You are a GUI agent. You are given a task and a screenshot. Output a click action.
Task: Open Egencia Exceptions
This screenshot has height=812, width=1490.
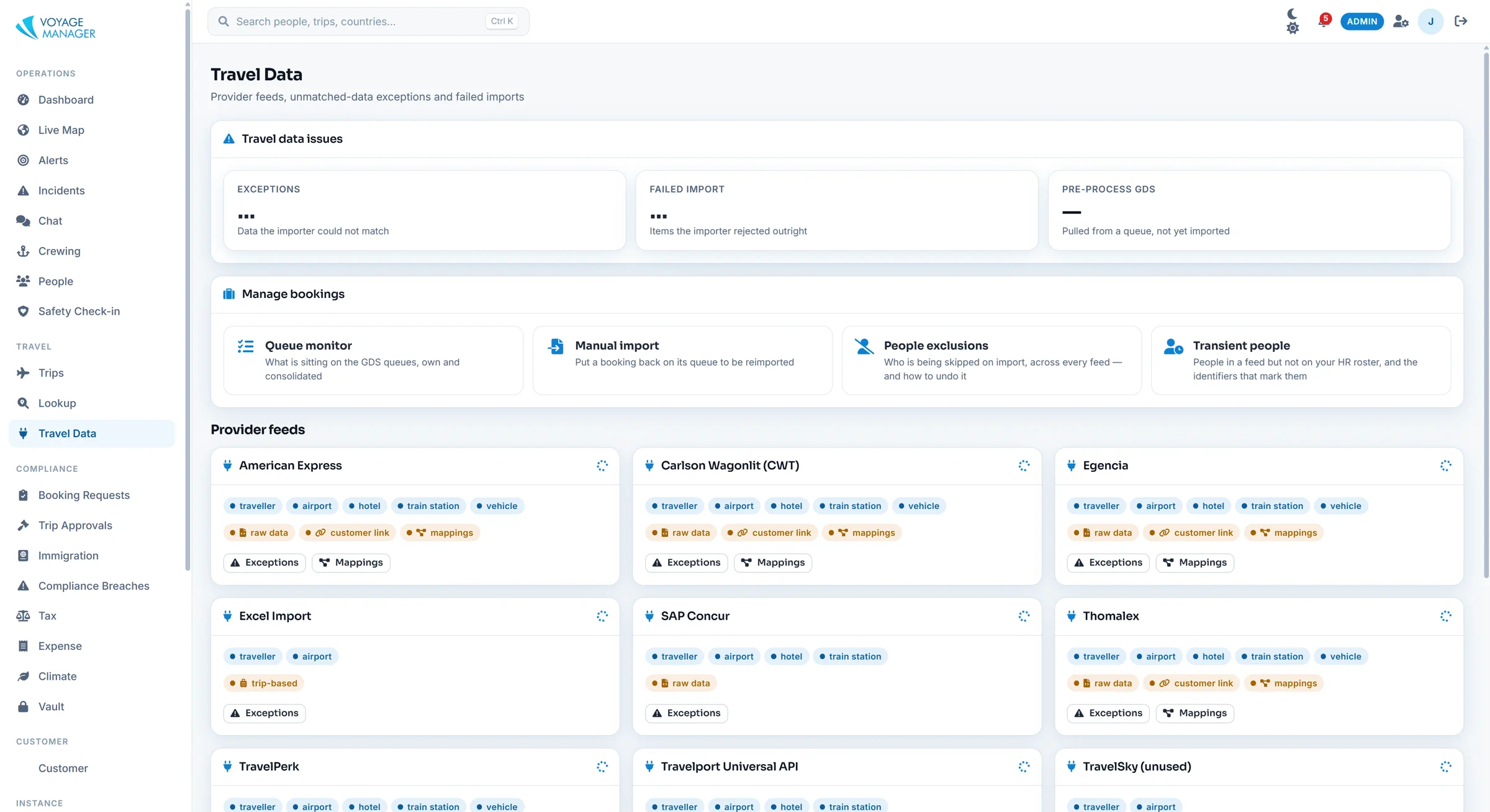point(1108,562)
